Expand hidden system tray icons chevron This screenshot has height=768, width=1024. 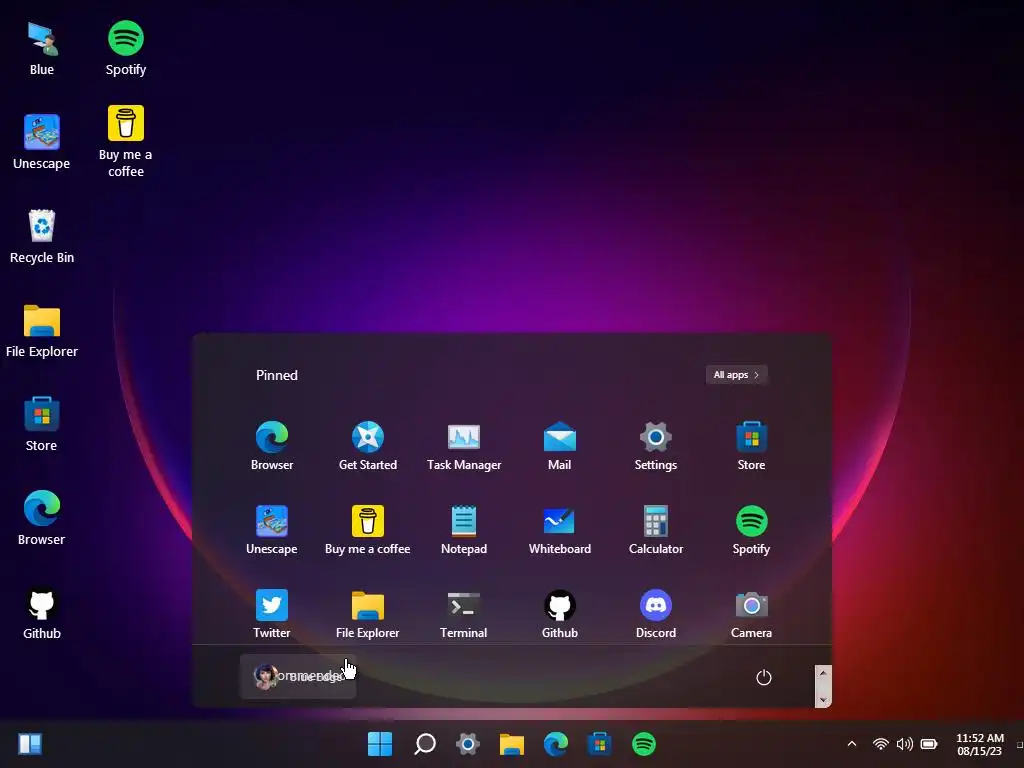tap(852, 744)
